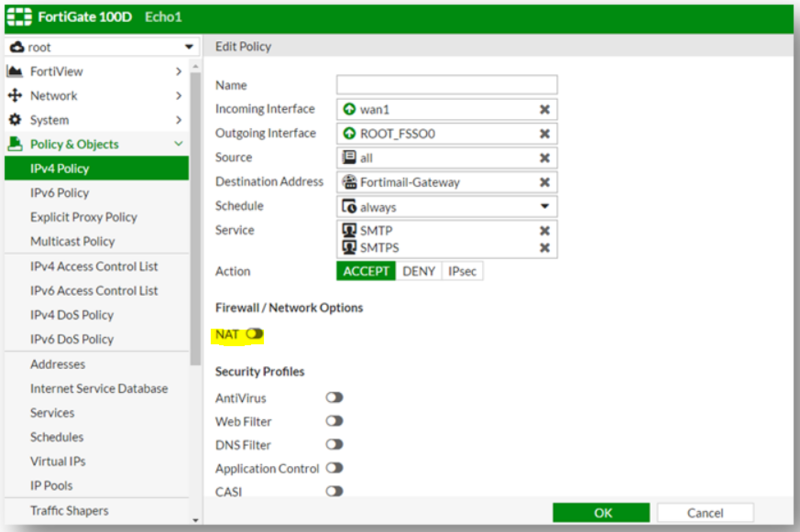This screenshot has width=800, height=532.
Task: Remove Fortimail-Gateway destination address
Action: 545,182
